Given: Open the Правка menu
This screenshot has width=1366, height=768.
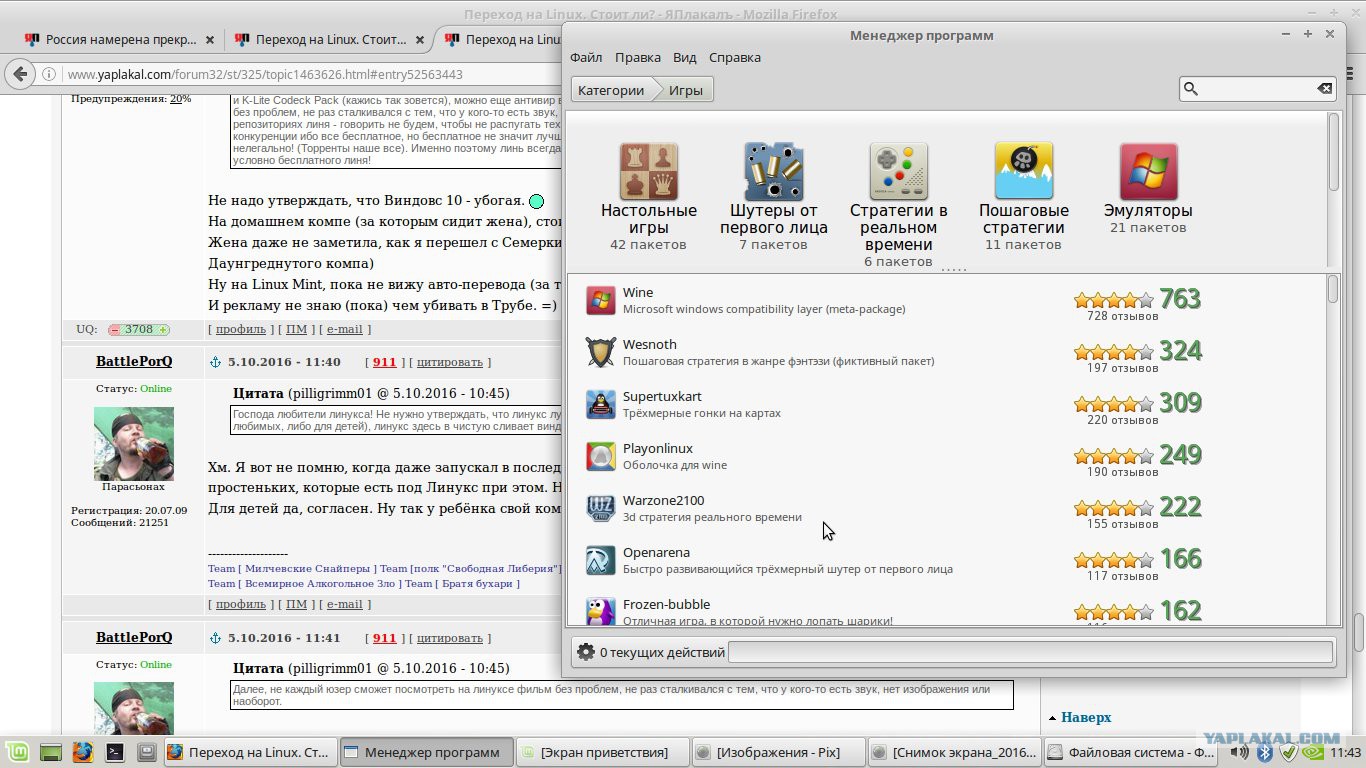Looking at the screenshot, I should [638, 58].
